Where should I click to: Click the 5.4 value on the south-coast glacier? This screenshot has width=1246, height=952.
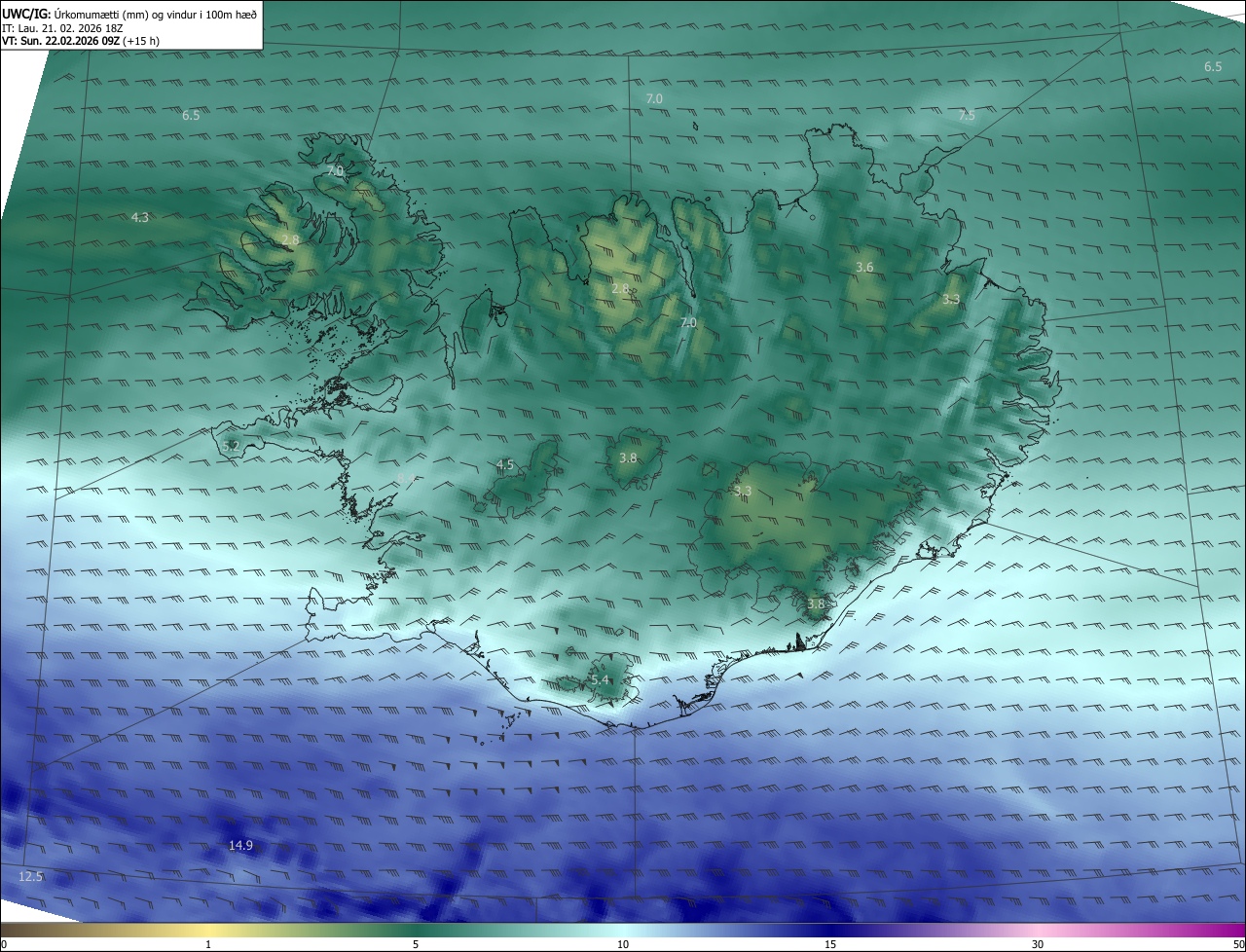pyautogui.click(x=599, y=679)
